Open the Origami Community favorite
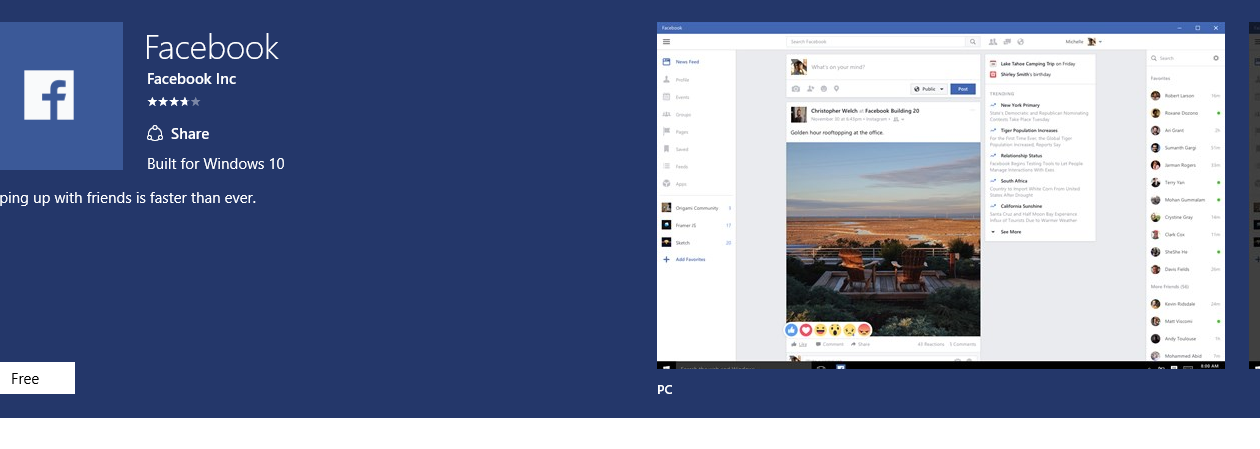 click(697, 208)
